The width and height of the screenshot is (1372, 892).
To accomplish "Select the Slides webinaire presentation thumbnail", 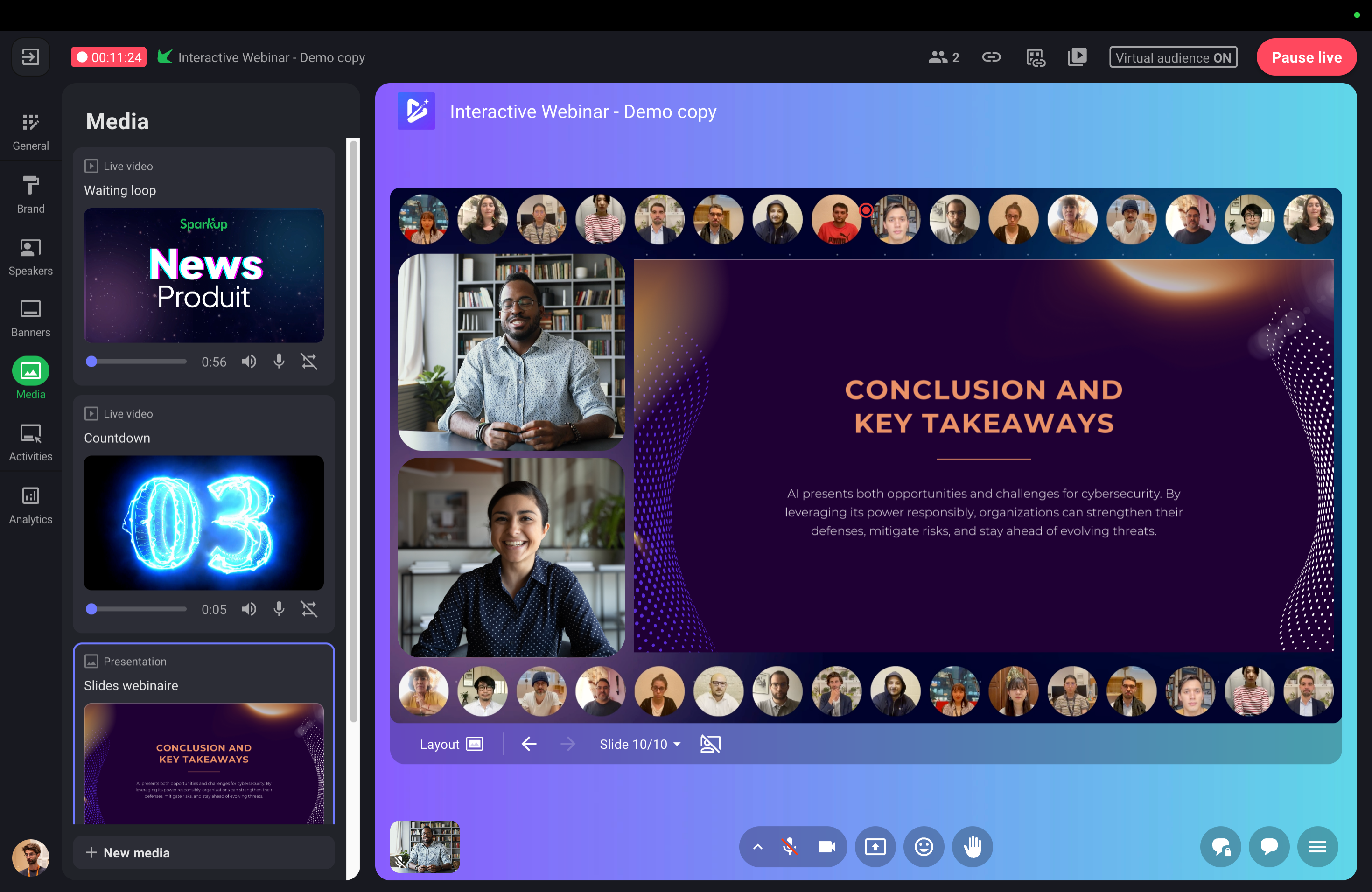I will [204, 764].
